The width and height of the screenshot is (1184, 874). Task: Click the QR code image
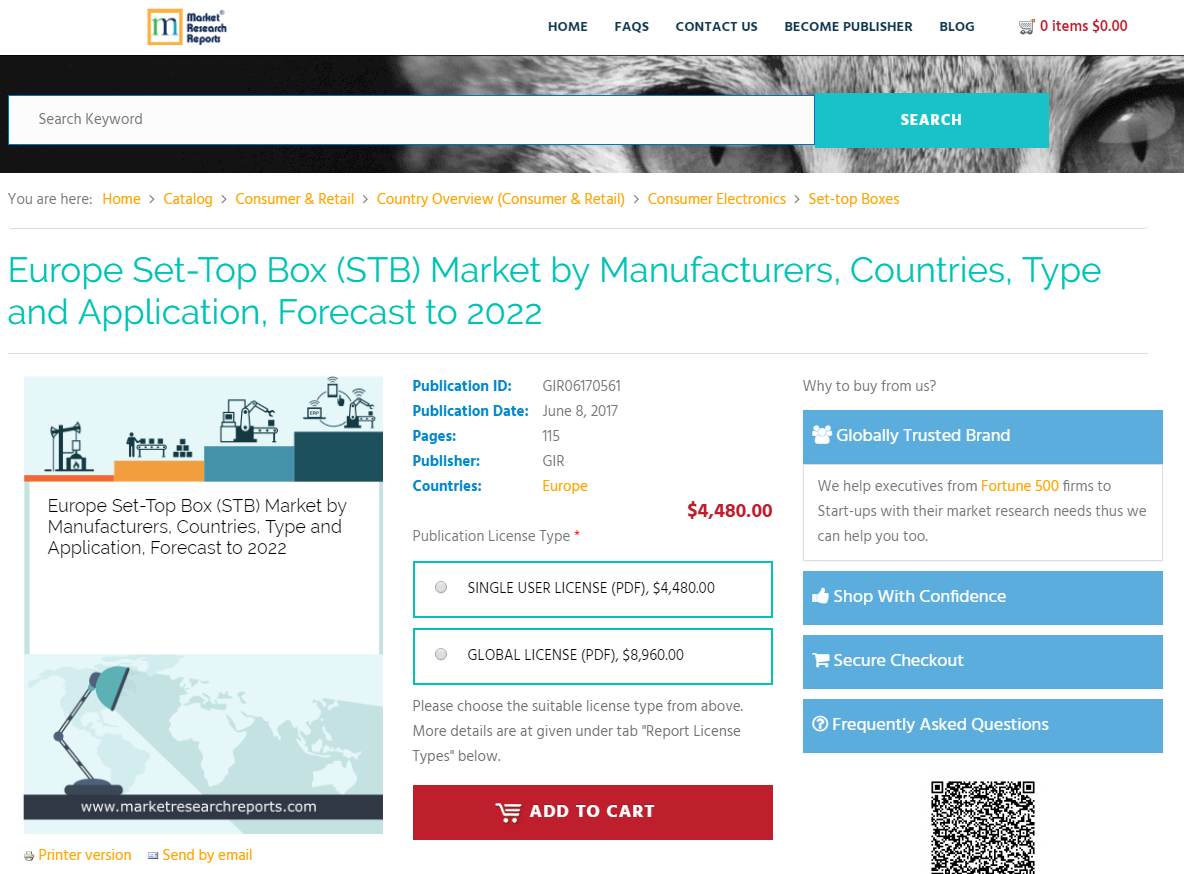coord(982,827)
